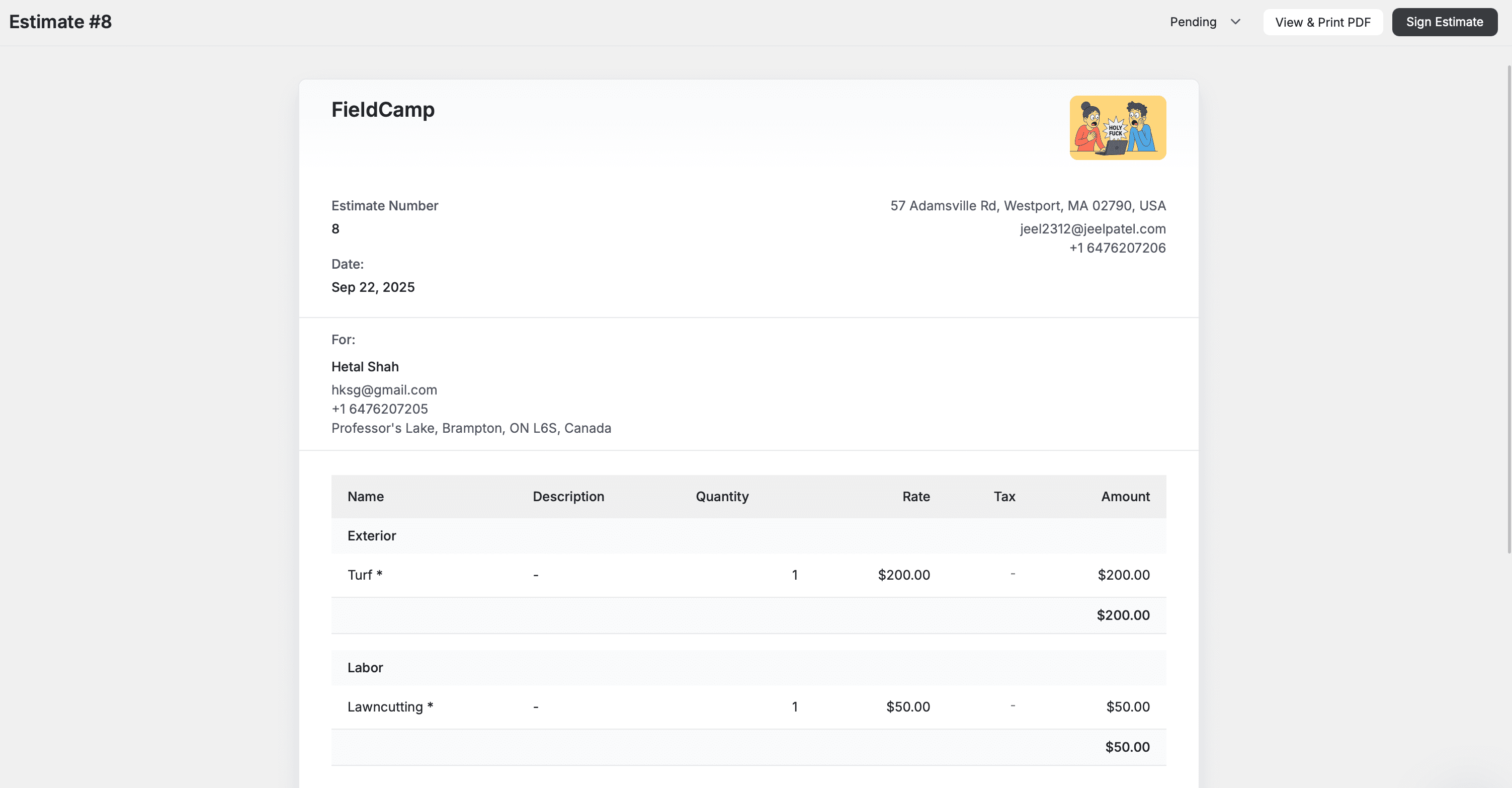Image resolution: width=1512 pixels, height=788 pixels.
Task: Click the customer address Professor's Lake, Brampton
Action: 471,428
